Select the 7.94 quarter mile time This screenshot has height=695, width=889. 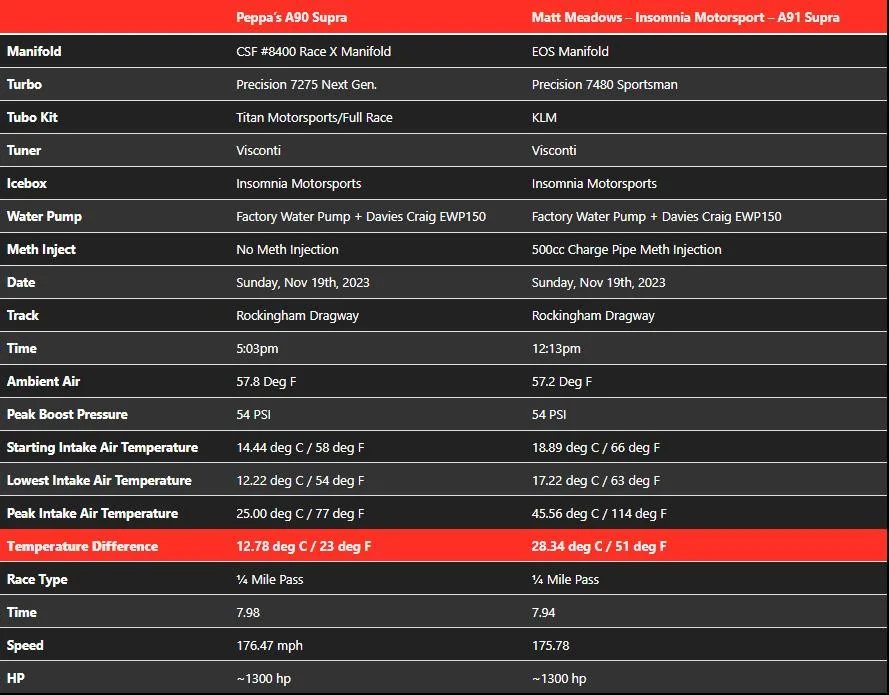point(543,613)
